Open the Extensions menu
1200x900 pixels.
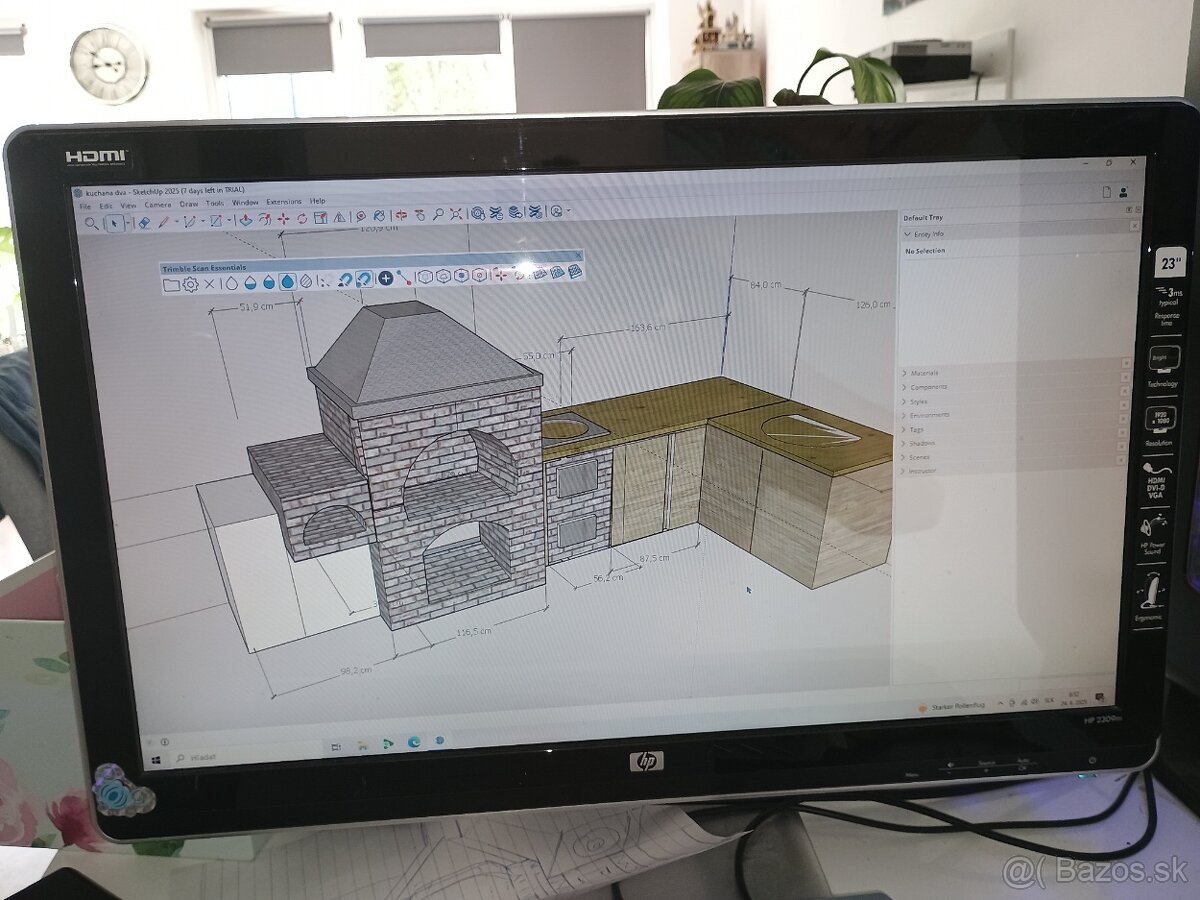(284, 201)
